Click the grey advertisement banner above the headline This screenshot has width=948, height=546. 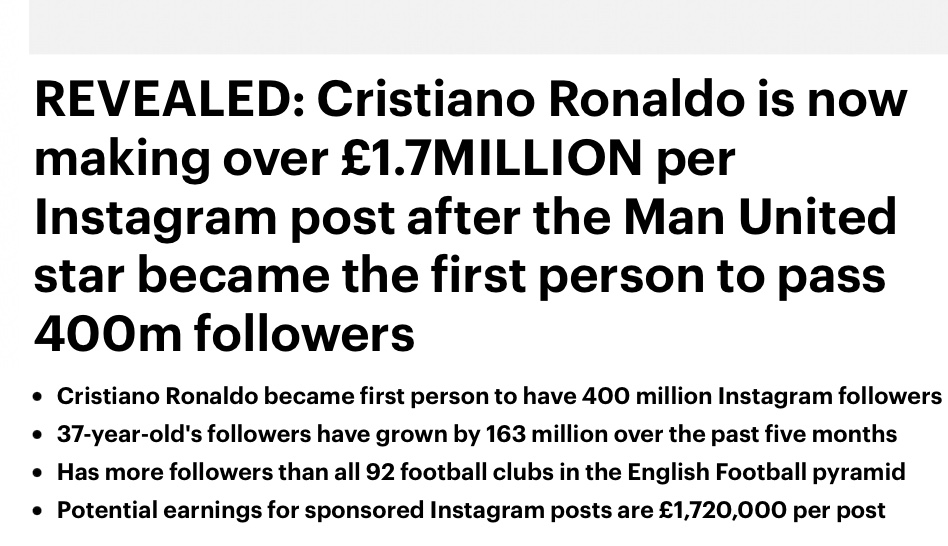(x=489, y=27)
